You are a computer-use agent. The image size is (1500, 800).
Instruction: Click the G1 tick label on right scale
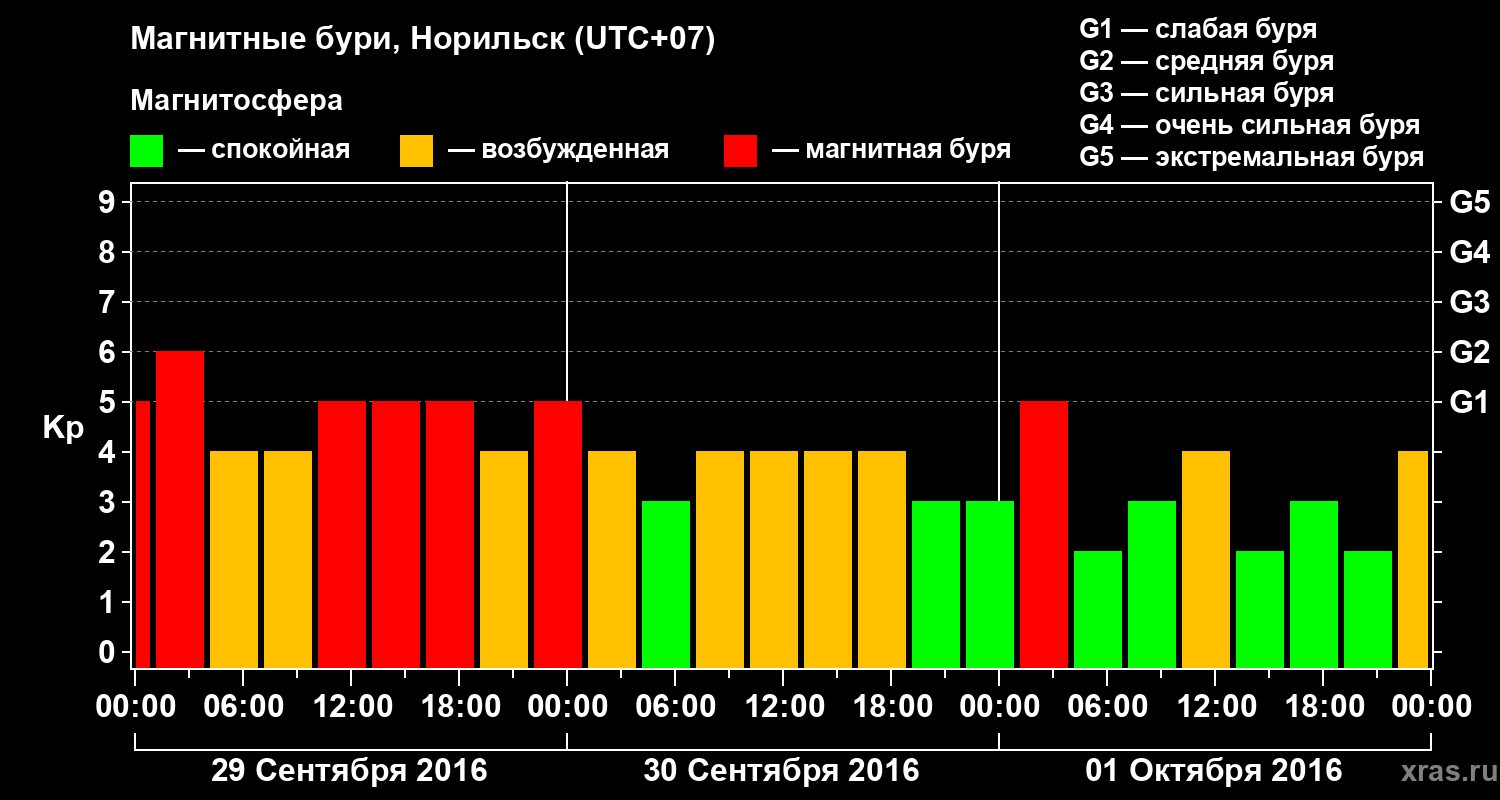click(1470, 402)
